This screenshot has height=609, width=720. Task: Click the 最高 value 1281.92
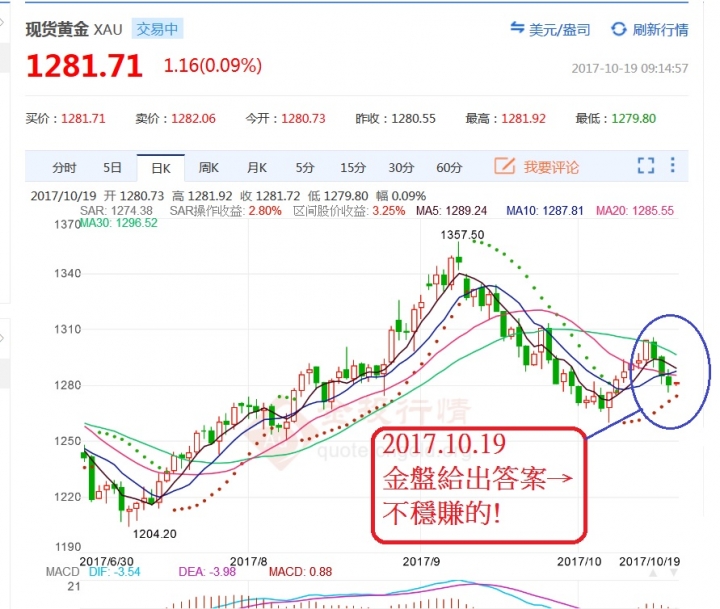pos(523,118)
